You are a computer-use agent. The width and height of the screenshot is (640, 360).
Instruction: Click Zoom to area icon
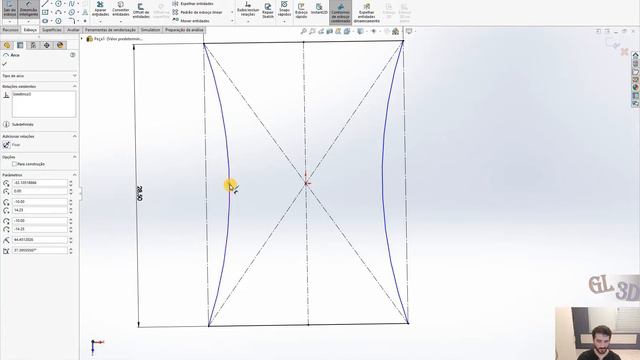point(312,31)
